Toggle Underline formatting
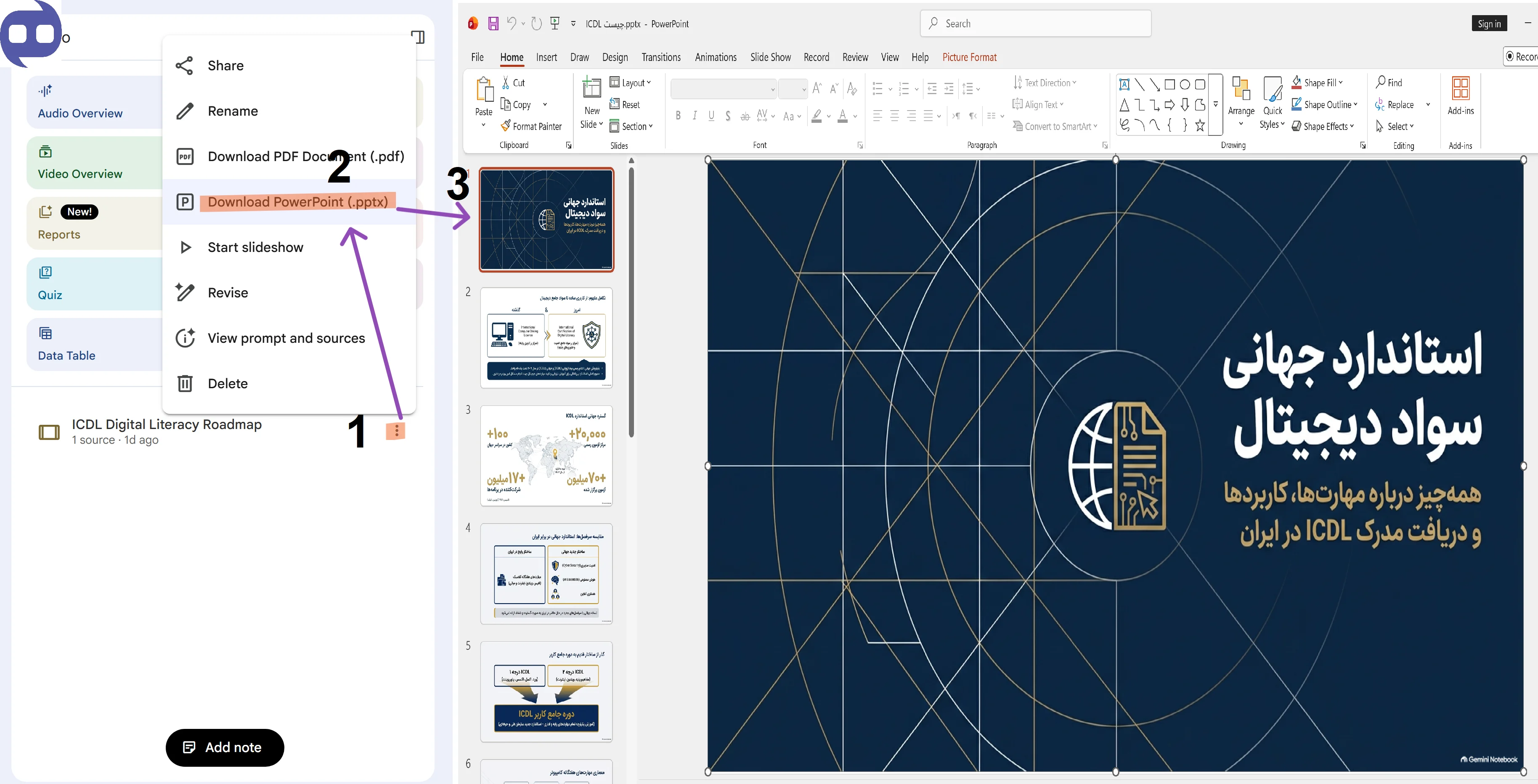1538x784 pixels. point(711,116)
